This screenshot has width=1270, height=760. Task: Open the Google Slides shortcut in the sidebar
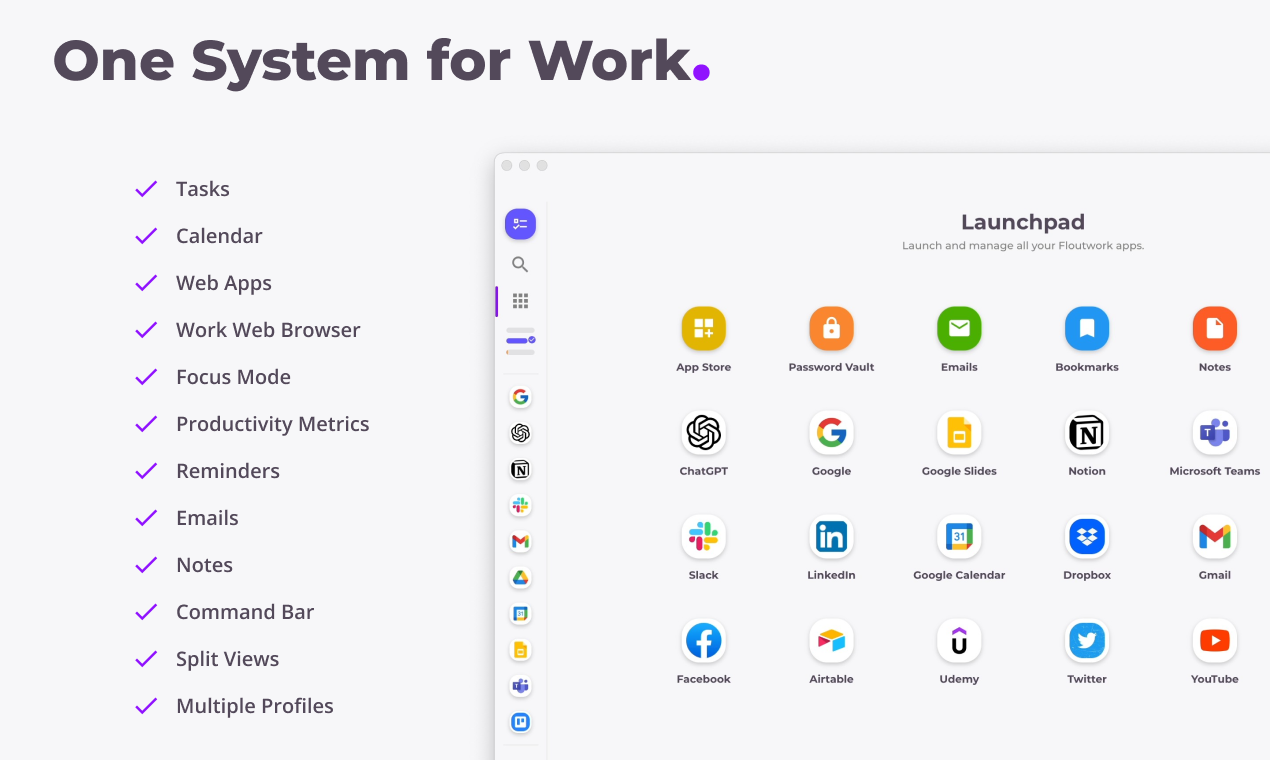[x=520, y=649]
